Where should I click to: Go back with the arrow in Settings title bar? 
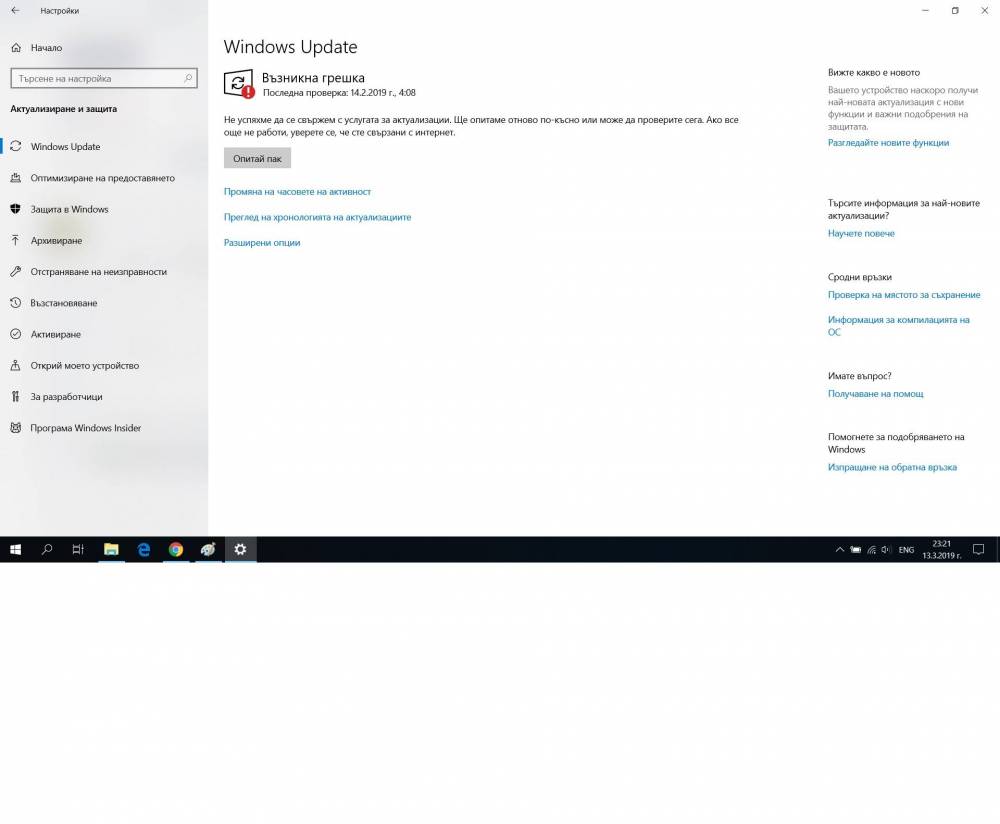pos(15,11)
